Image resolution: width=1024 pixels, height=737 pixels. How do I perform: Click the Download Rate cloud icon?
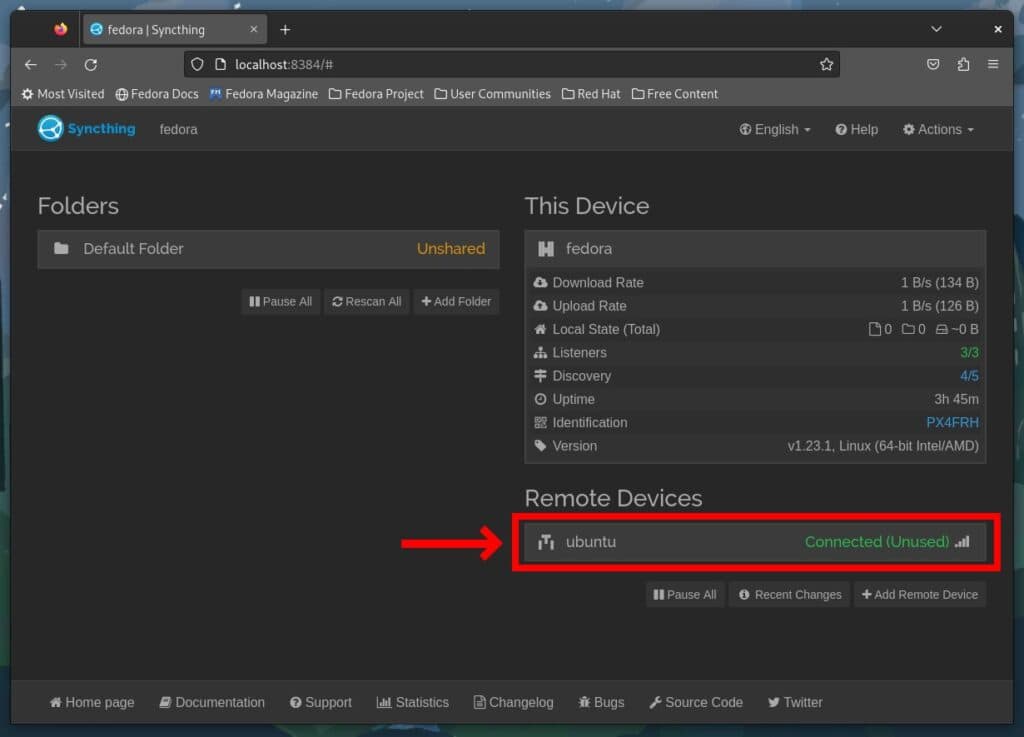pyautogui.click(x=540, y=282)
